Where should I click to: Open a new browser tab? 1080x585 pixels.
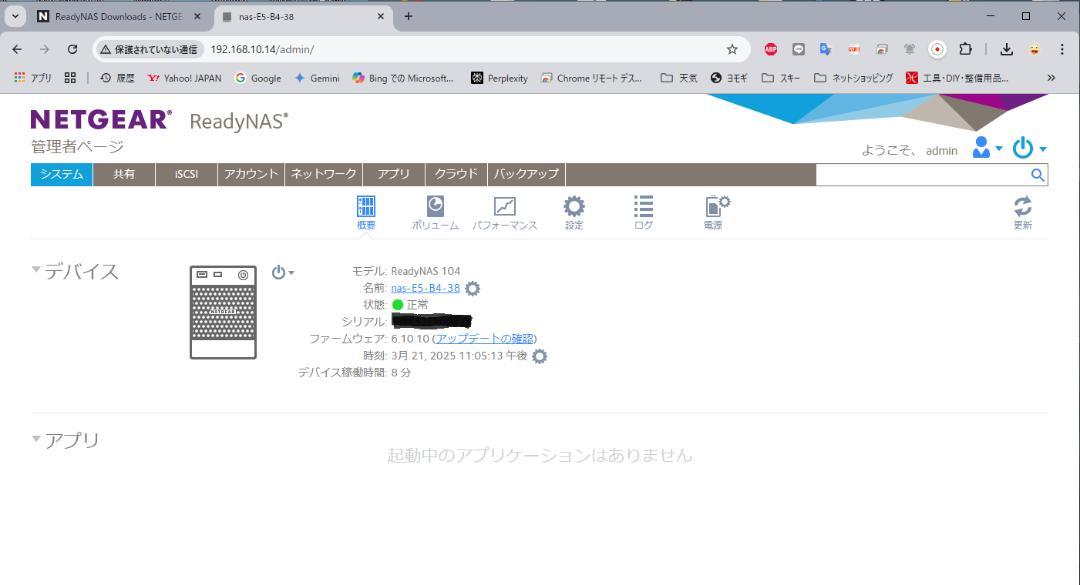tap(408, 17)
